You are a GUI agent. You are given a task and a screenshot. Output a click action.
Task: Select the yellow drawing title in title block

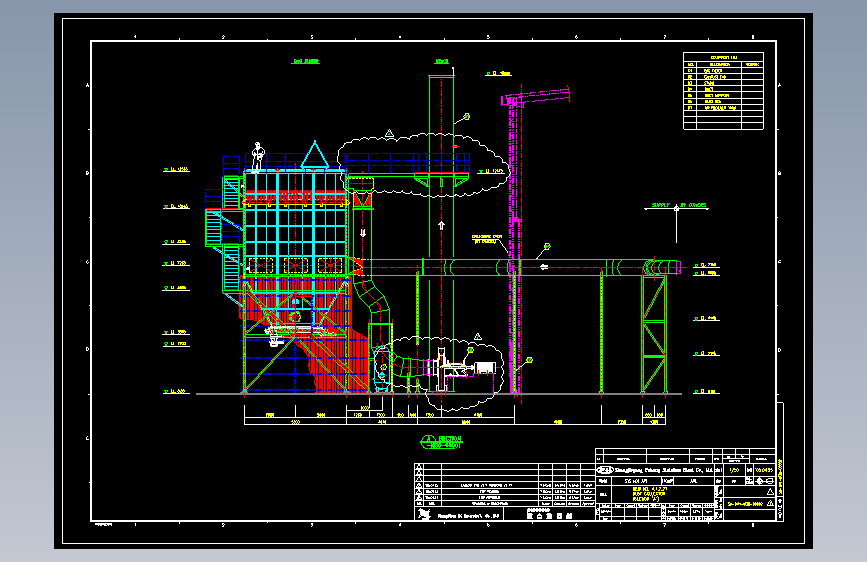(649, 494)
